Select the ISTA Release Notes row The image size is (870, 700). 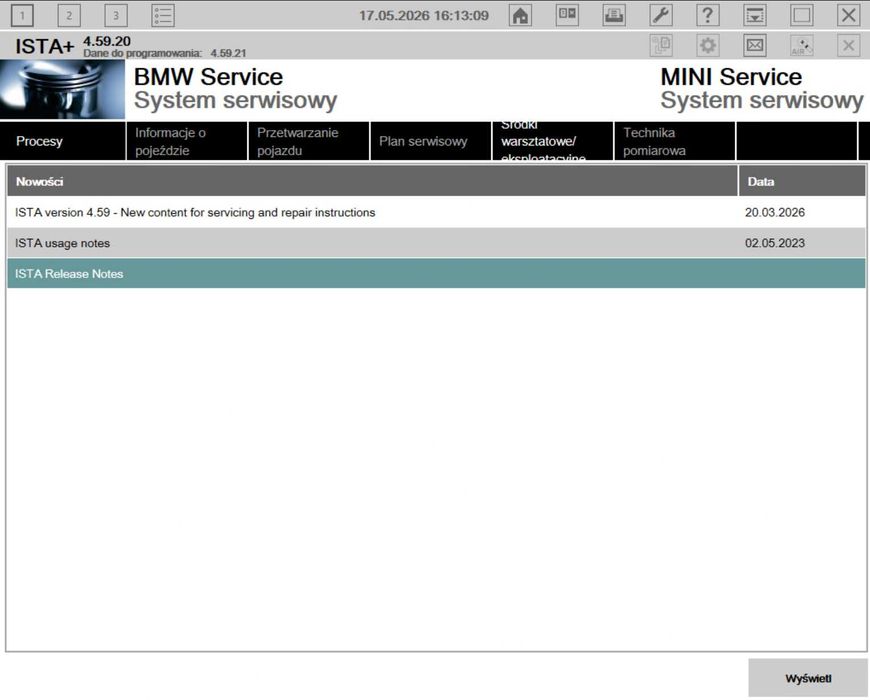pos(436,273)
